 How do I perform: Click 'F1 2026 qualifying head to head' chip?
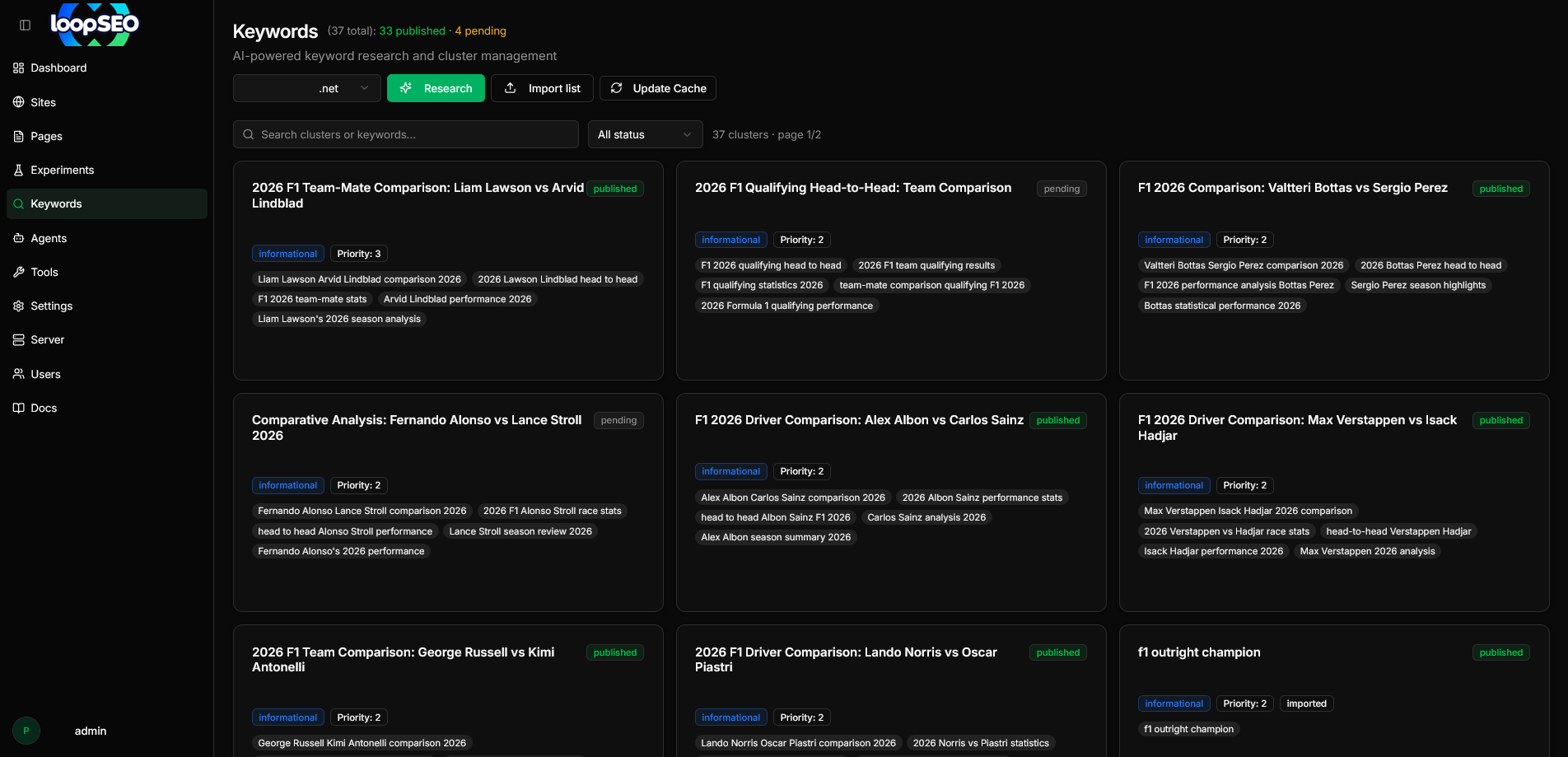[771, 265]
